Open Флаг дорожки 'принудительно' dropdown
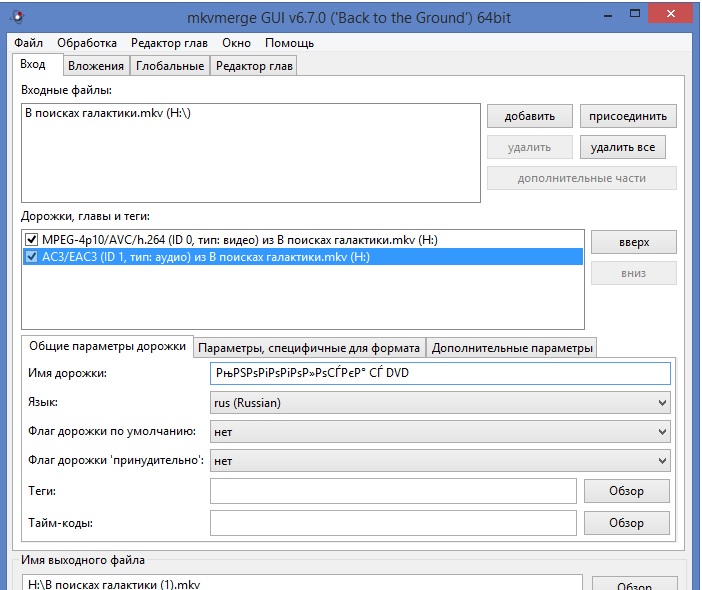The image size is (702, 590). click(x=440, y=461)
